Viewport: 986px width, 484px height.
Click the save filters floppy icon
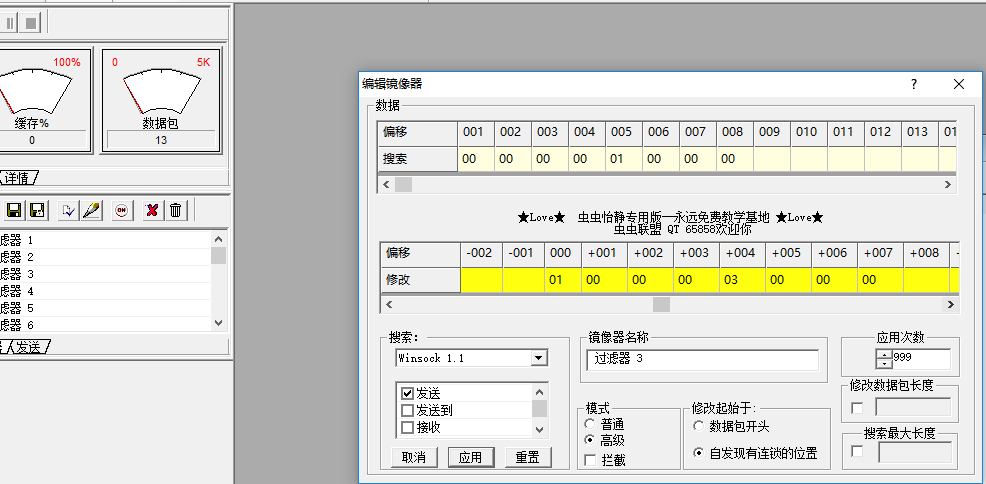pyautogui.click(x=14, y=210)
